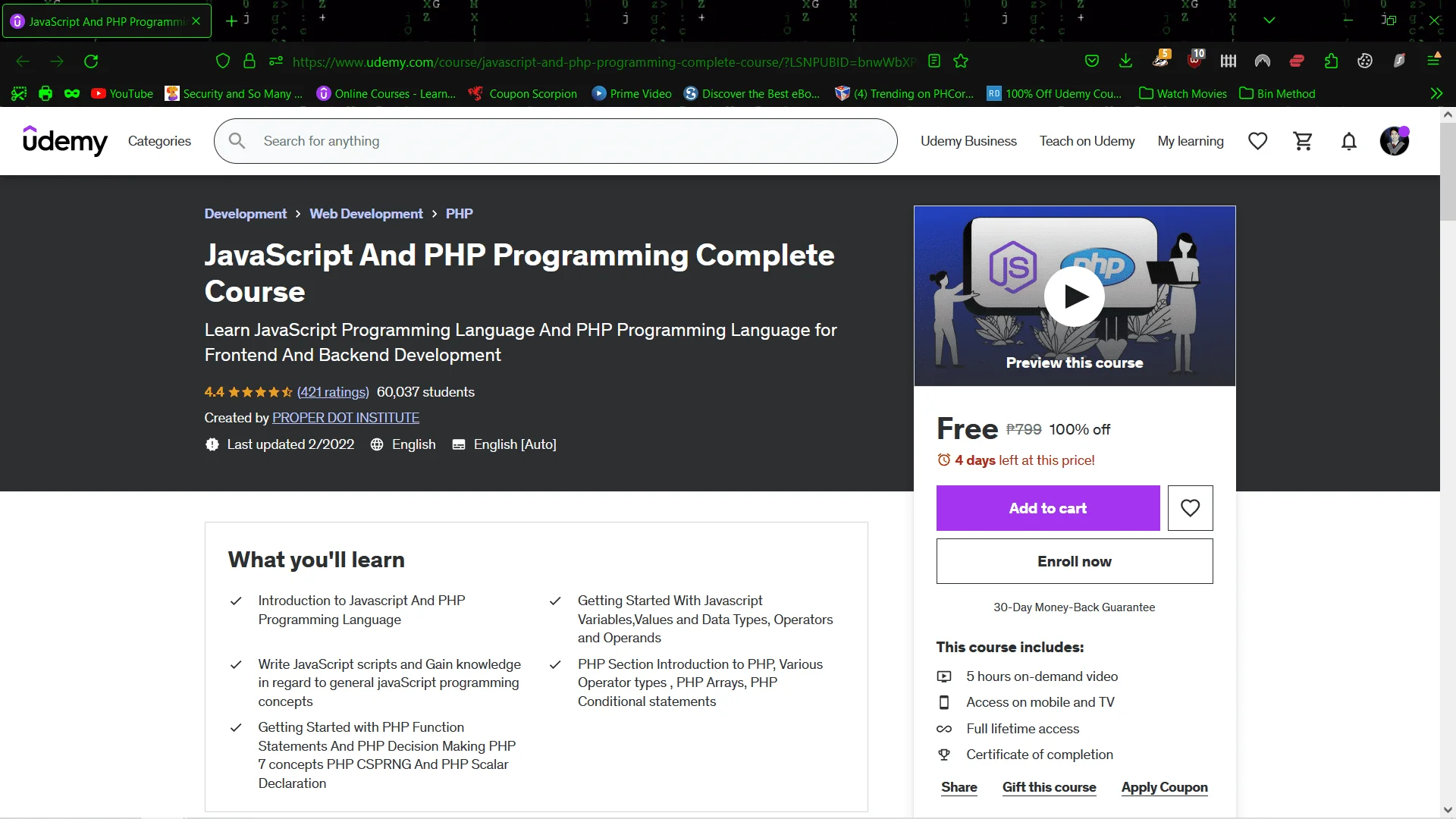The width and height of the screenshot is (1456, 819).
Task: Open Teach on Udemy menu item
Action: tap(1087, 141)
